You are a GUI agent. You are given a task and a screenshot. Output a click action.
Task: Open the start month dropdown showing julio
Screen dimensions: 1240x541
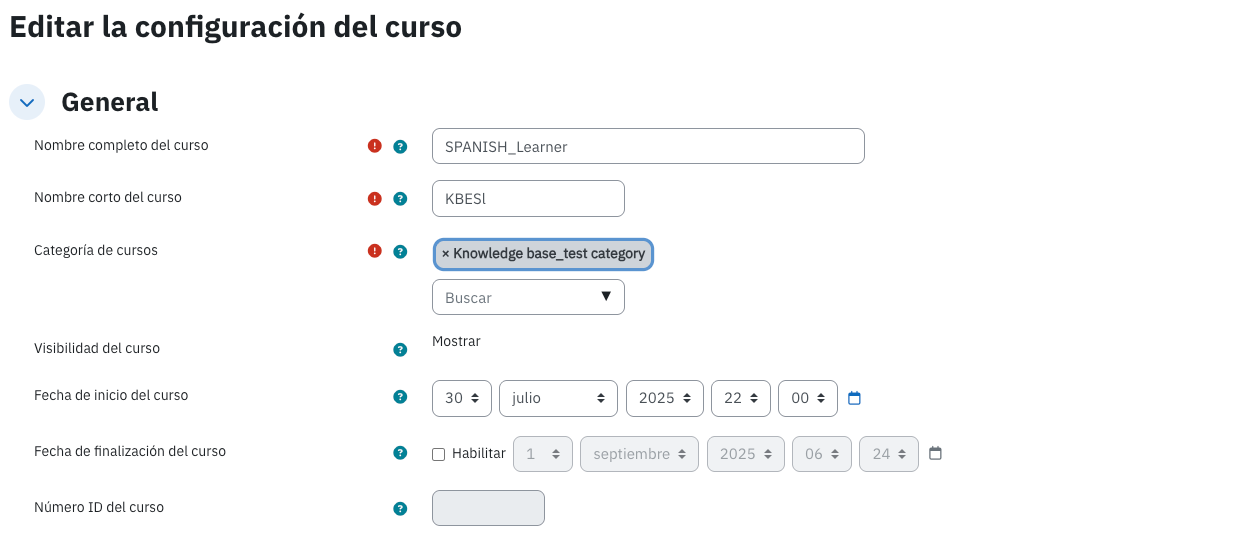[x=559, y=398]
